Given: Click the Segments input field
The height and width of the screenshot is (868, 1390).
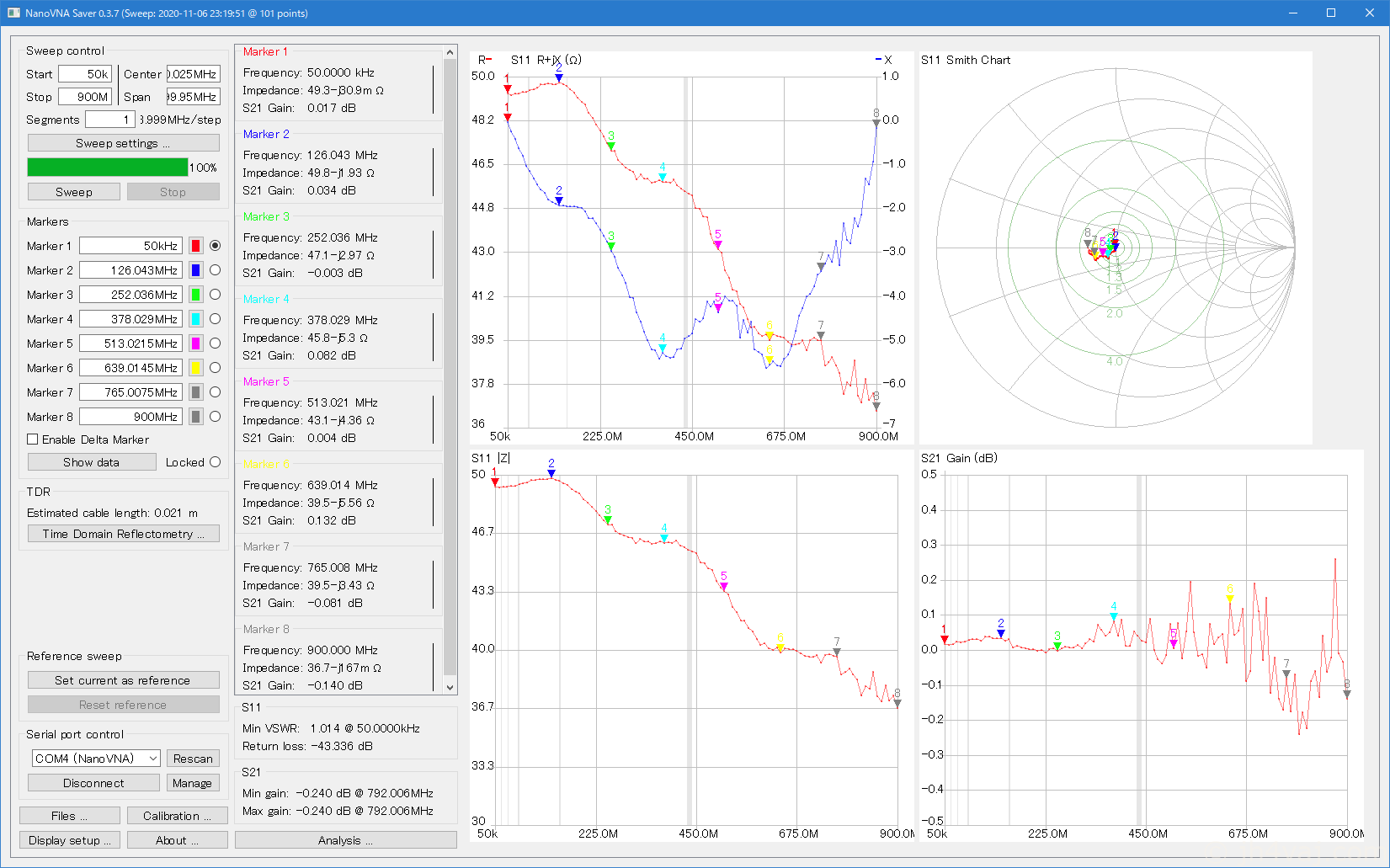Looking at the screenshot, I should [109, 120].
